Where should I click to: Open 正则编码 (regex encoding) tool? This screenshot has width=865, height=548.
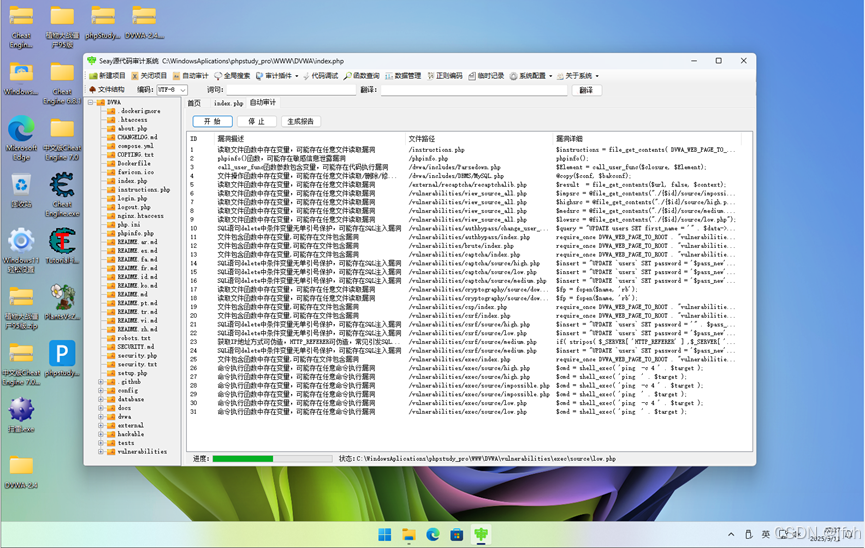coord(445,76)
